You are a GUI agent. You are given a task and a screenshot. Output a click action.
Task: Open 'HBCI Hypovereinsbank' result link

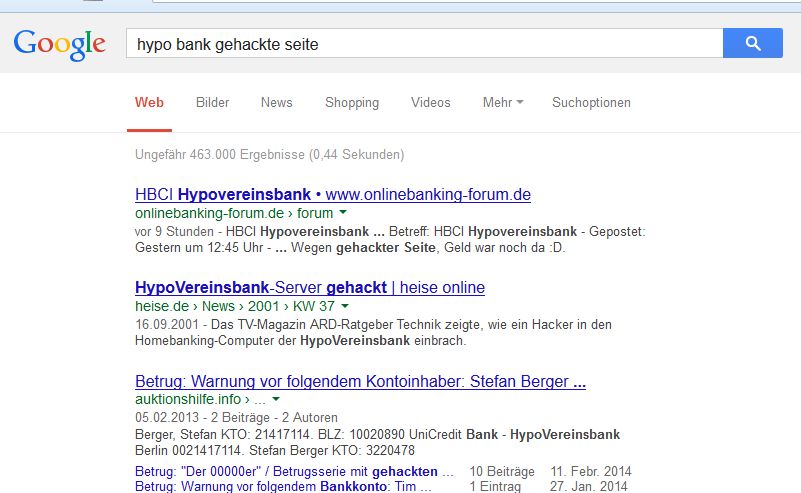pyautogui.click(x=333, y=195)
